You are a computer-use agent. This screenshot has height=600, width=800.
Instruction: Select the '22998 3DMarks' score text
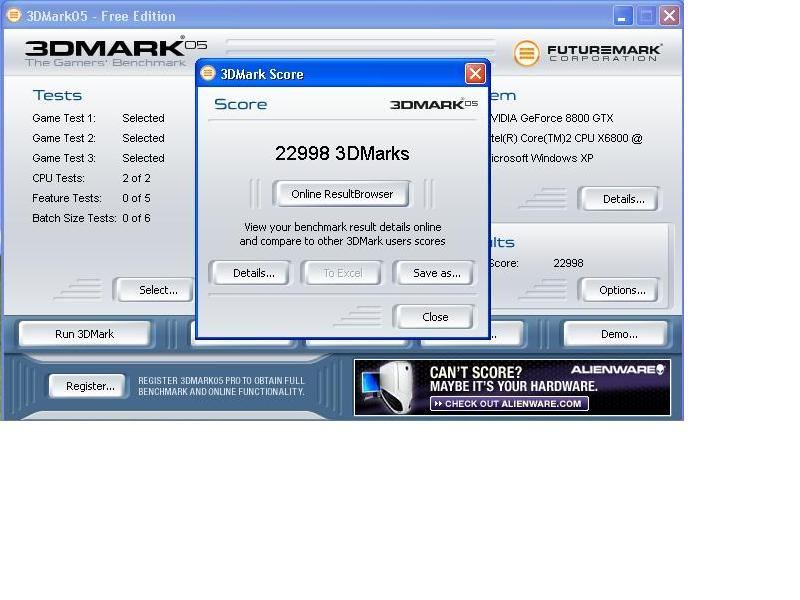coord(342,153)
